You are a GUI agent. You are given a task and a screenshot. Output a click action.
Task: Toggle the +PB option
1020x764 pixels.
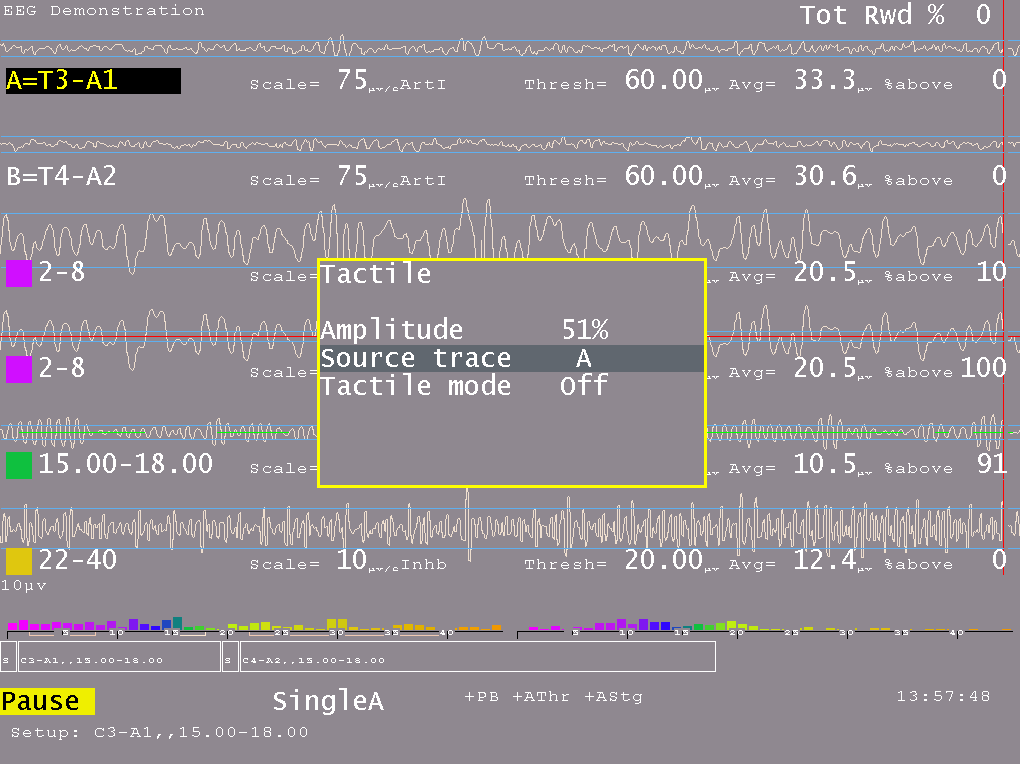(481, 697)
